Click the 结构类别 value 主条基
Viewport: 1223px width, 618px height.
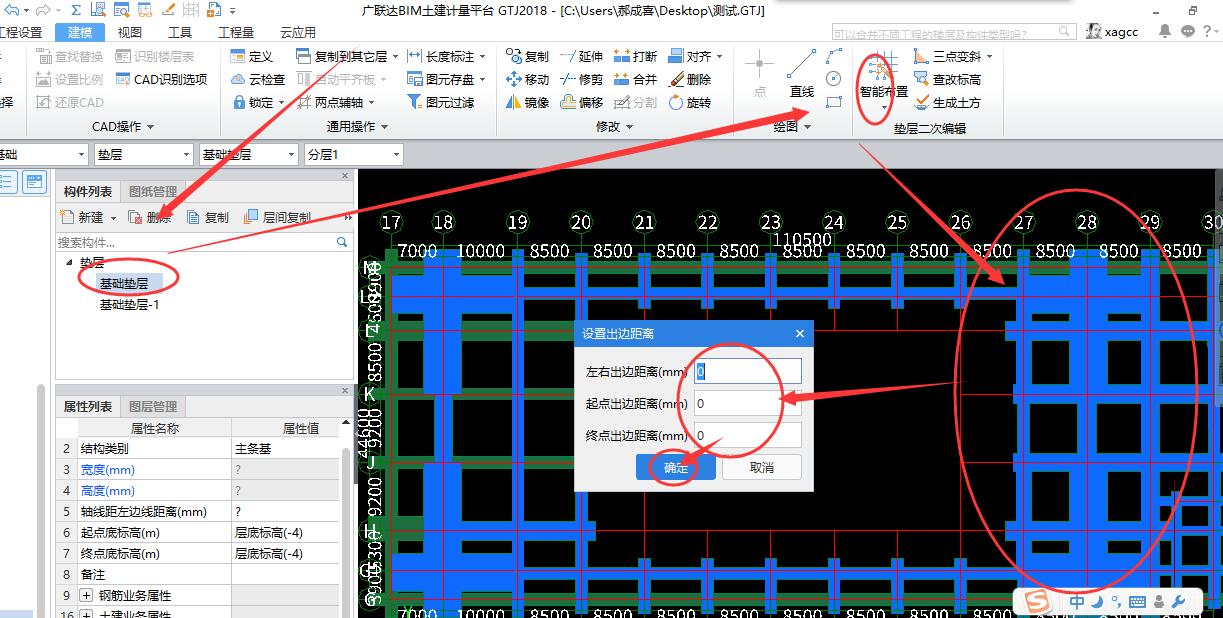point(286,449)
